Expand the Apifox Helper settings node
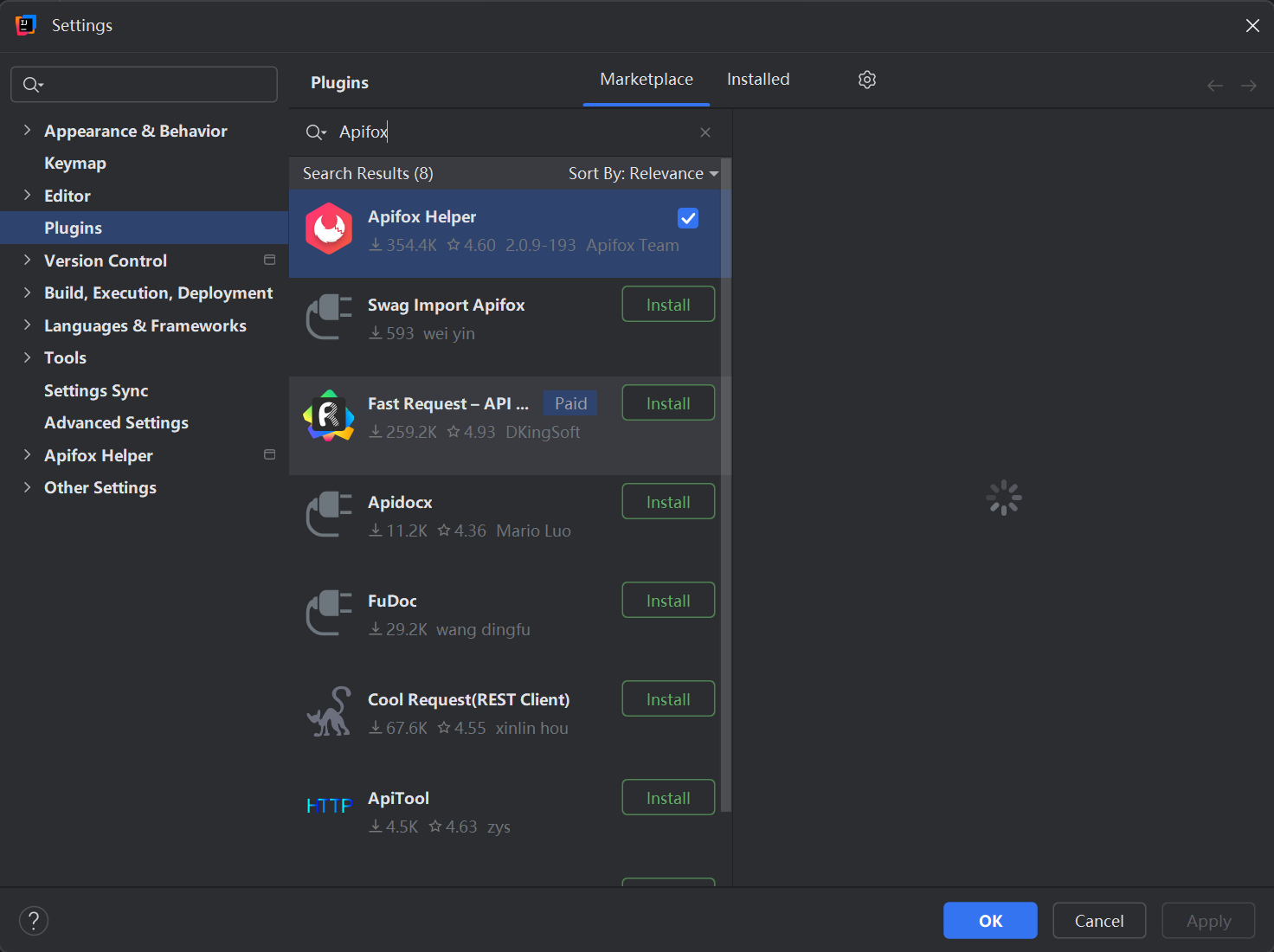Screen dimensions: 1274x952 [27, 455]
